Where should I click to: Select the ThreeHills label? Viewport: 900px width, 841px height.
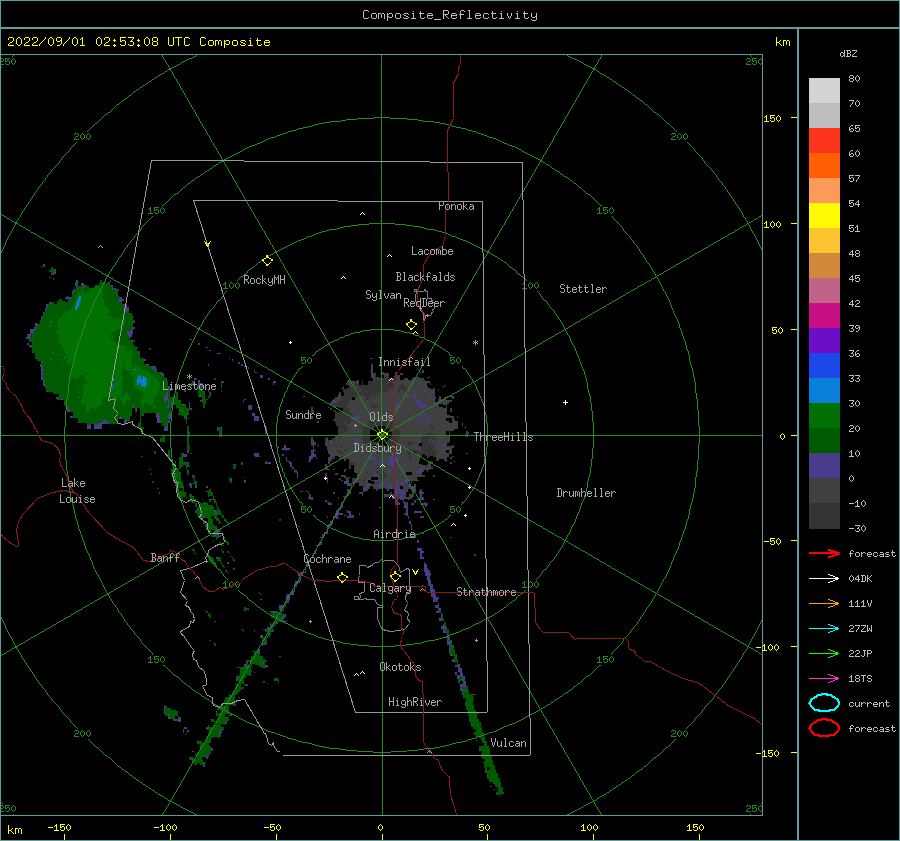[x=503, y=437]
